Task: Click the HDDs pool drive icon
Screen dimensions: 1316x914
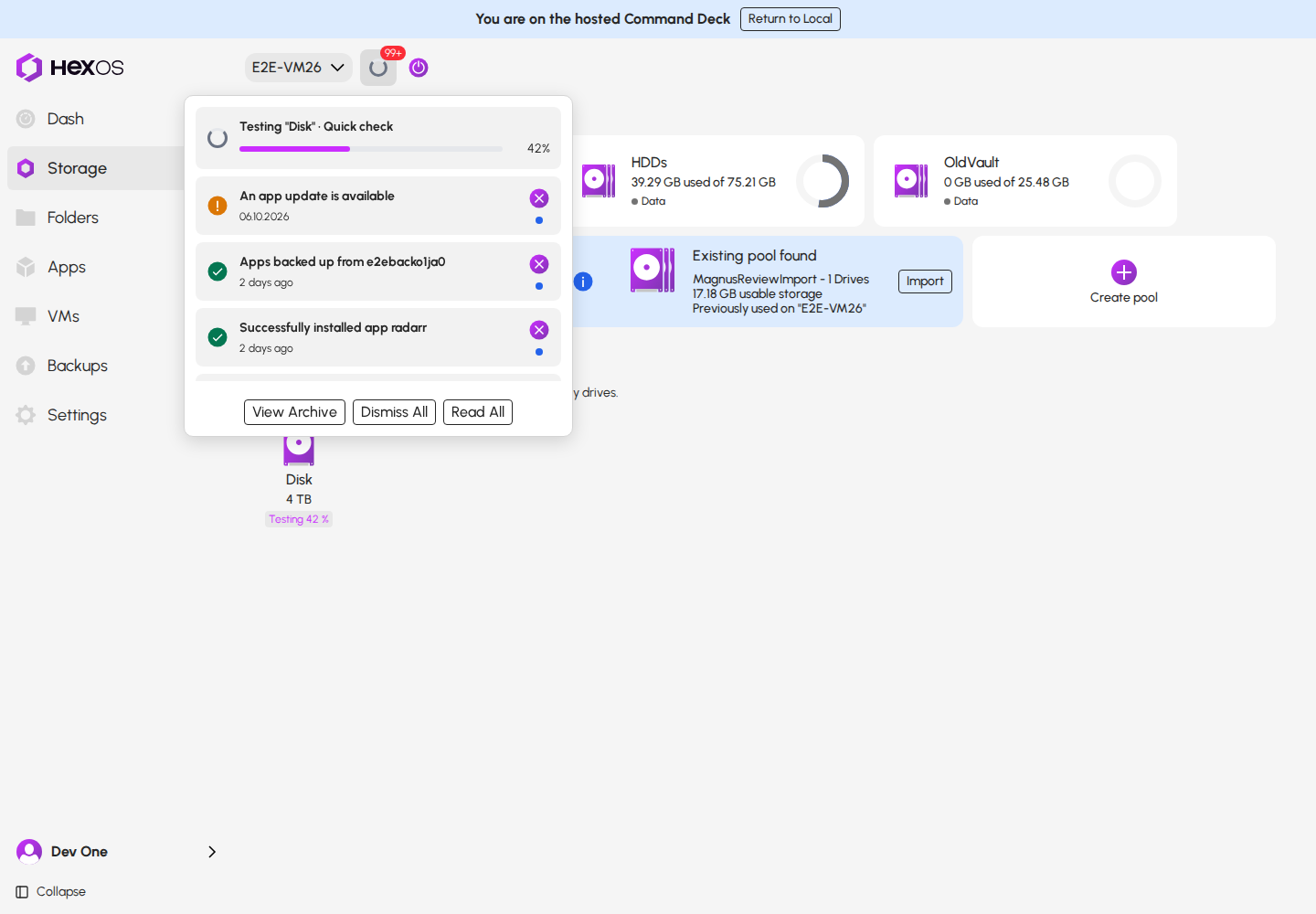Action: point(599,181)
